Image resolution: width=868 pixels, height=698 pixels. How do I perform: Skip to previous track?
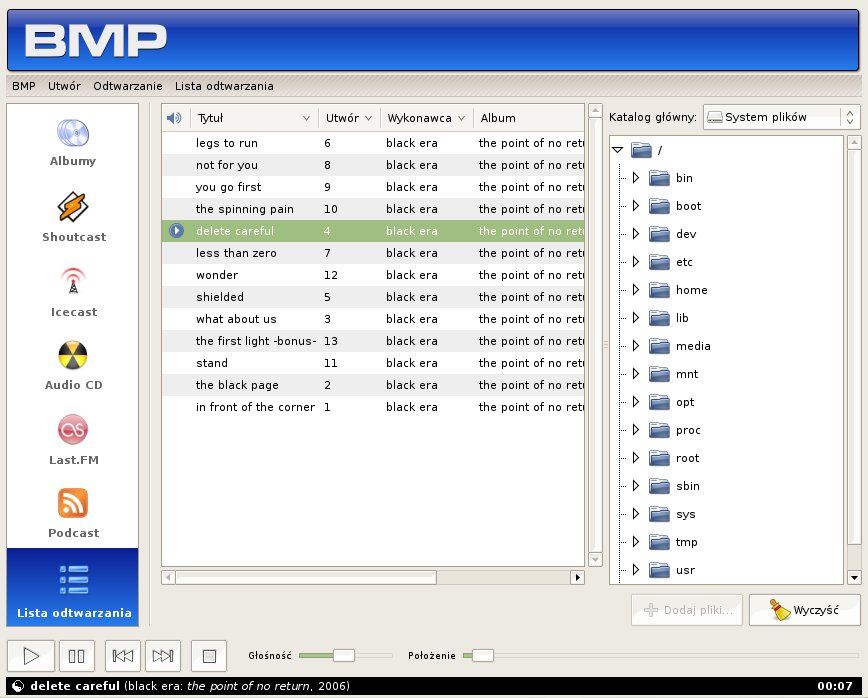[123, 656]
